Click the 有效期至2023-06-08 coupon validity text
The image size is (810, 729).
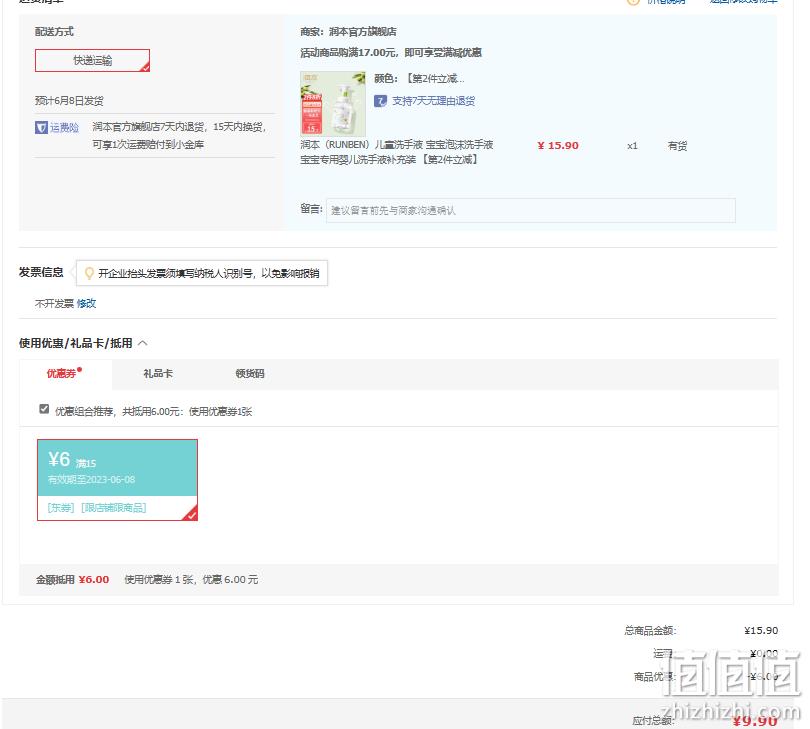pyautogui.click(x=91, y=479)
